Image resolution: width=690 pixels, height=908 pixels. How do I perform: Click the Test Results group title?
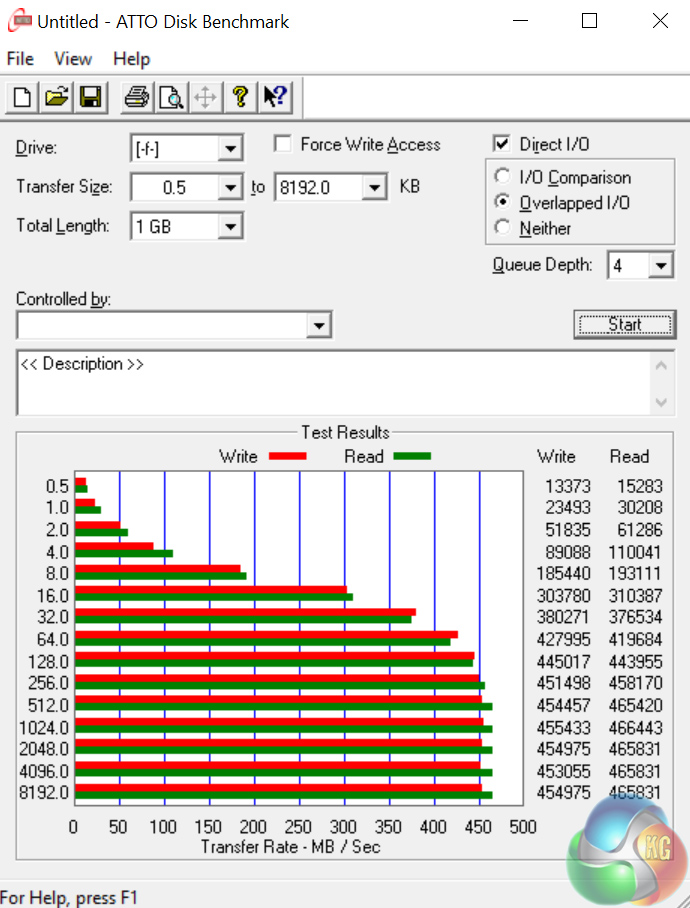pyautogui.click(x=345, y=433)
